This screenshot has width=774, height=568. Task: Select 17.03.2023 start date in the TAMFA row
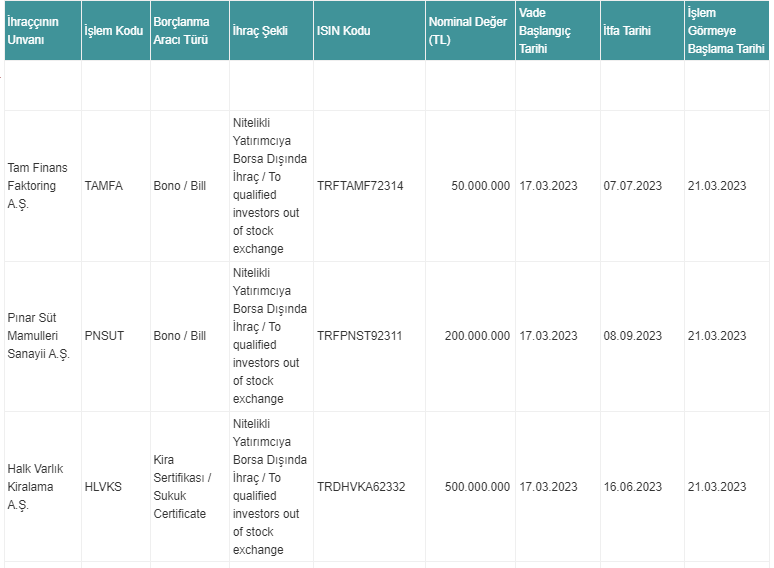pyautogui.click(x=548, y=186)
